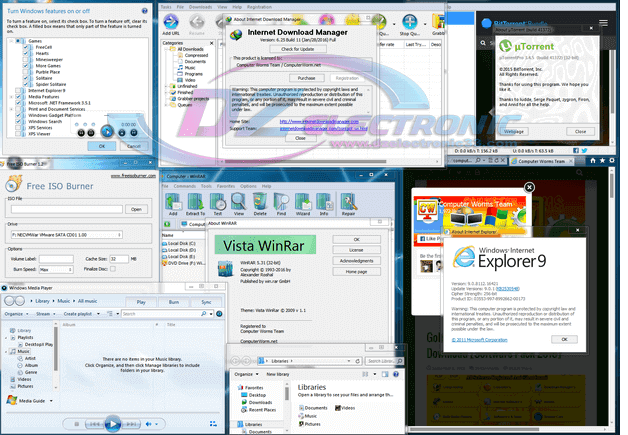This screenshot has height=435, width=628.
Task: Open the Commands menu in WinRAR
Action: [184, 186]
